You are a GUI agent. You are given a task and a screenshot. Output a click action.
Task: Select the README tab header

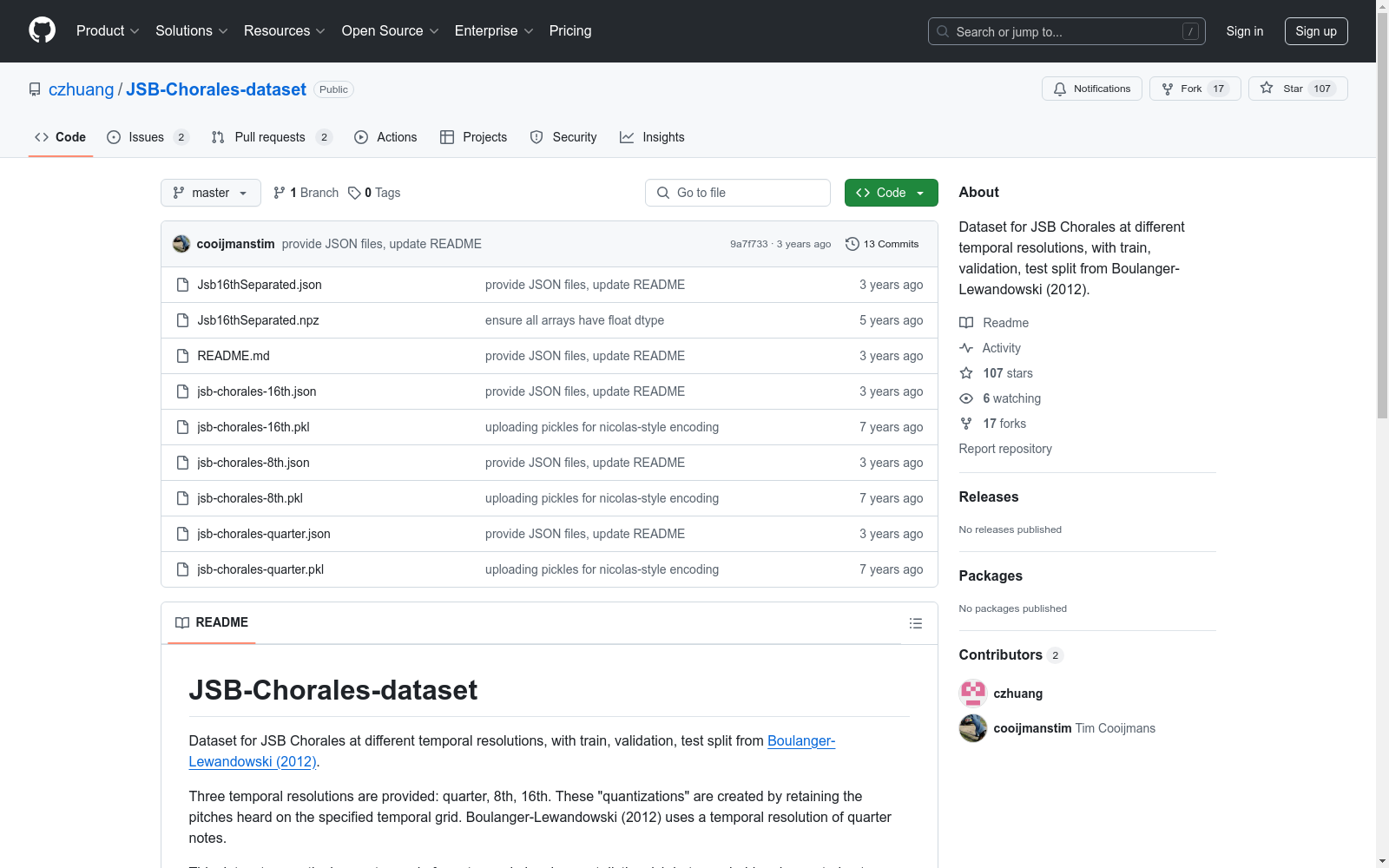point(212,622)
